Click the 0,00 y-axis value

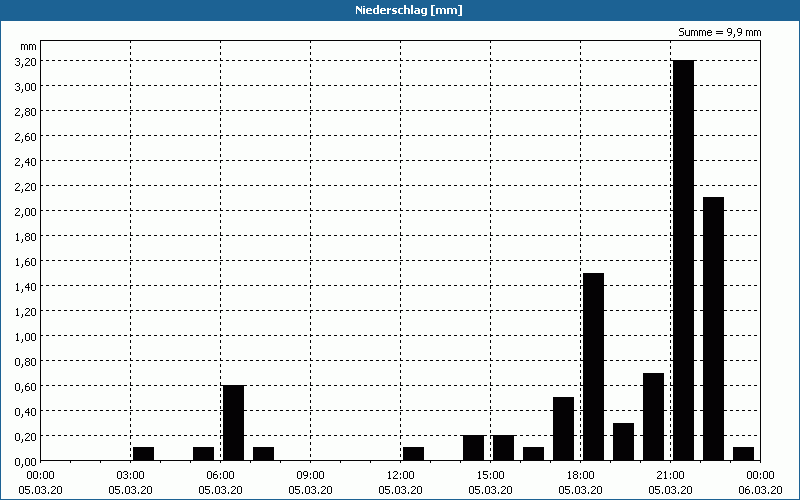26,461
